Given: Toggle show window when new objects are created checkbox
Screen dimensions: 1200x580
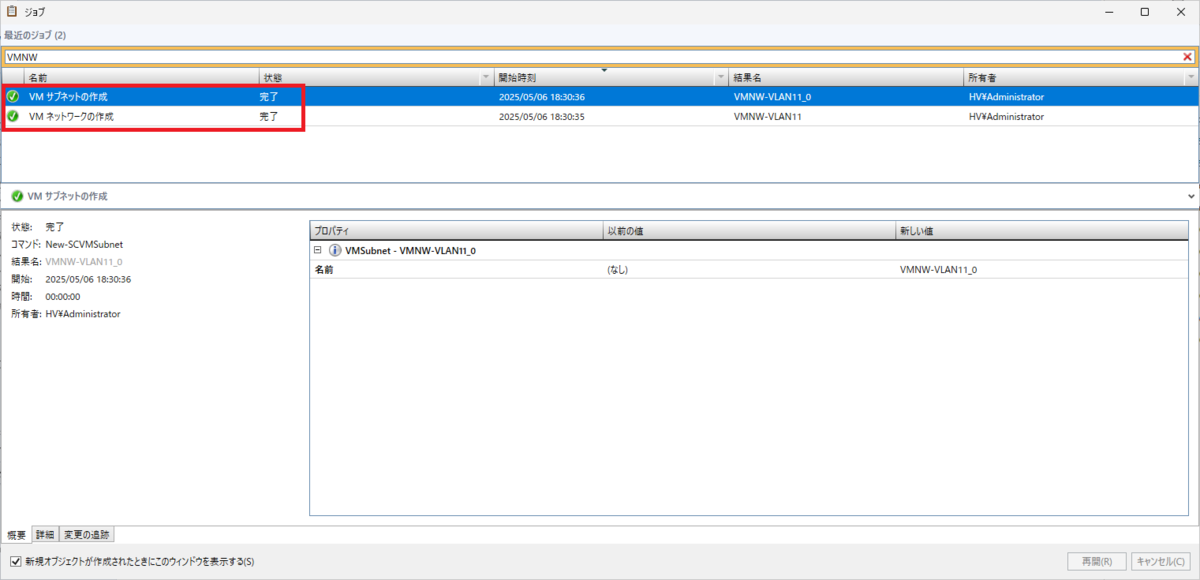Looking at the screenshot, I should 15,561.
